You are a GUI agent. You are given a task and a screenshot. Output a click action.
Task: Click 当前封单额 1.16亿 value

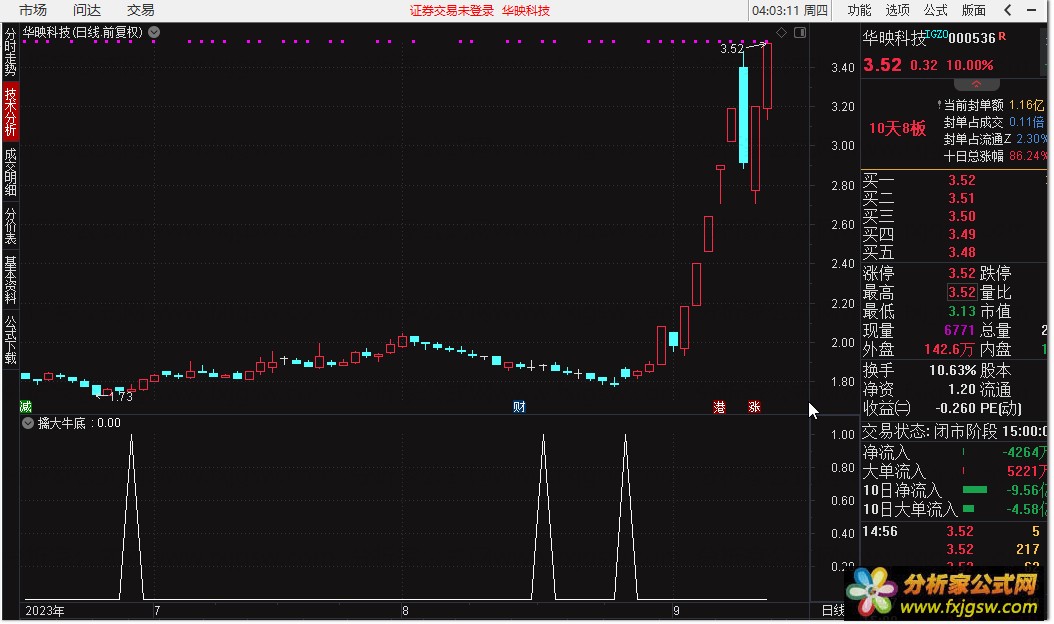1026,105
